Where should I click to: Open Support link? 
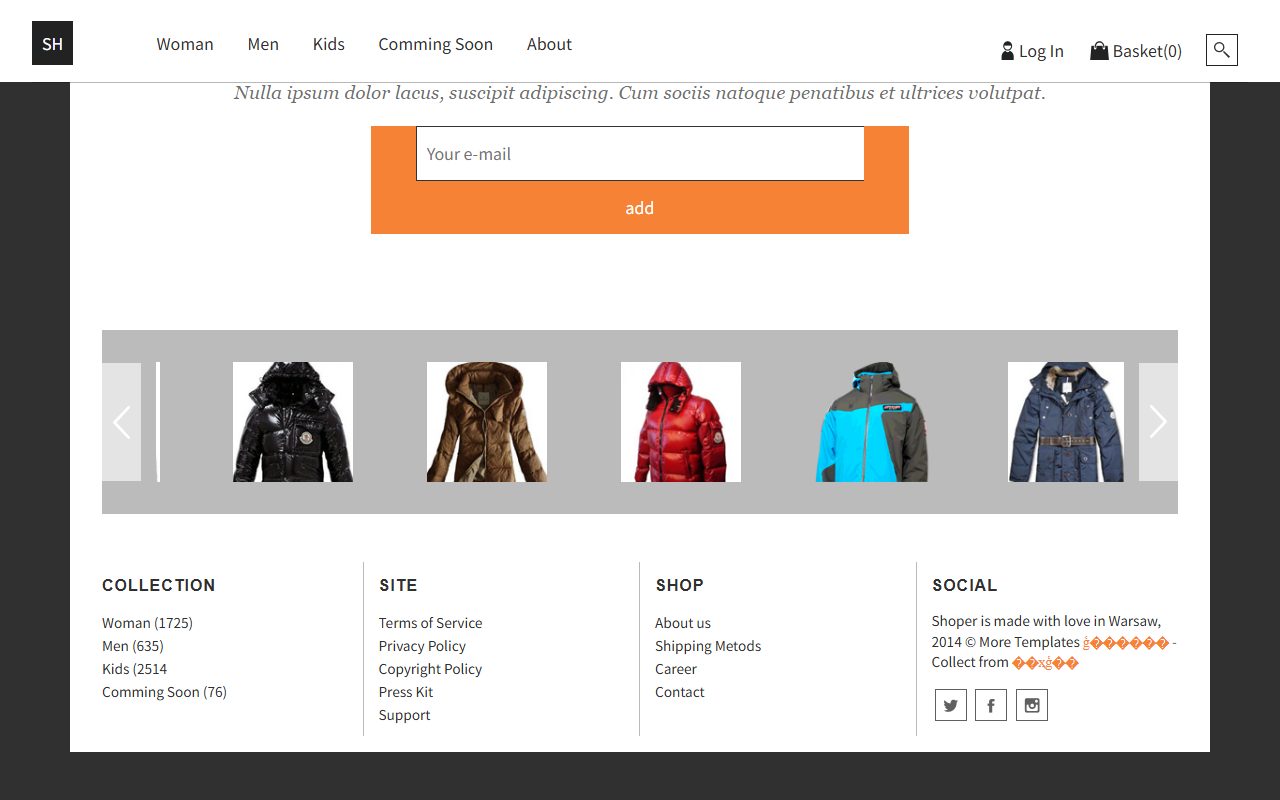coord(404,715)
